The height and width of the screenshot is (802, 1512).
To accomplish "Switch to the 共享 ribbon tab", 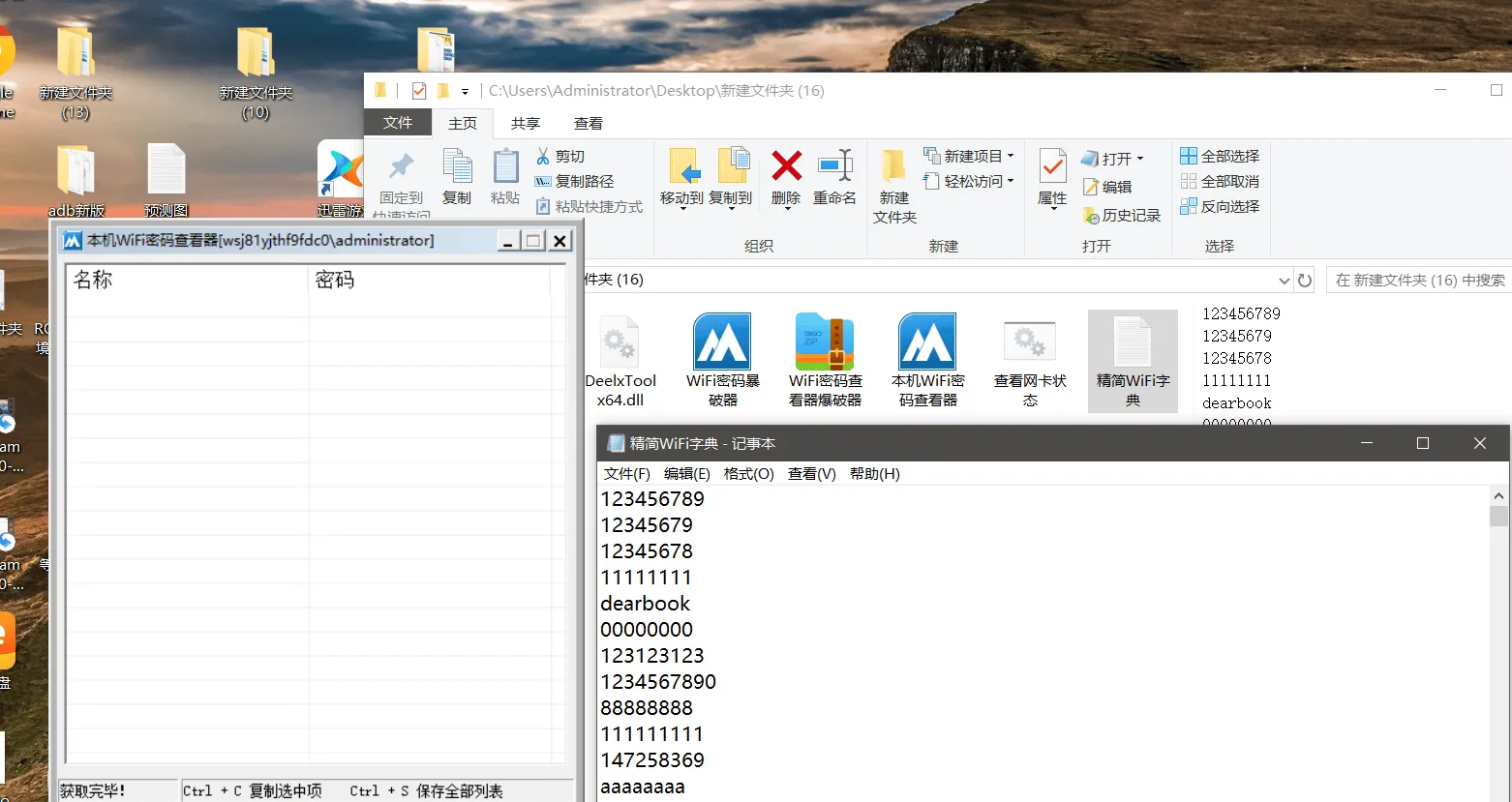I will (525, 123).
